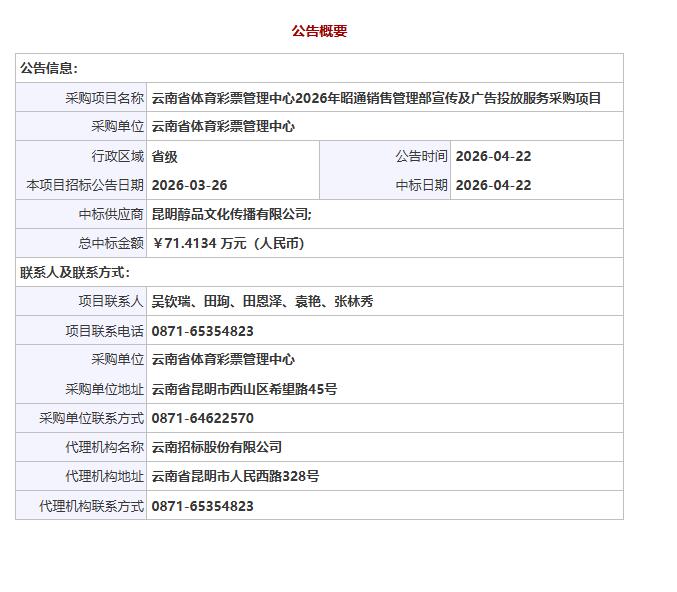Click the winning supplier 昆明醇品文化传播有限公司

click(x=231, y=214)
